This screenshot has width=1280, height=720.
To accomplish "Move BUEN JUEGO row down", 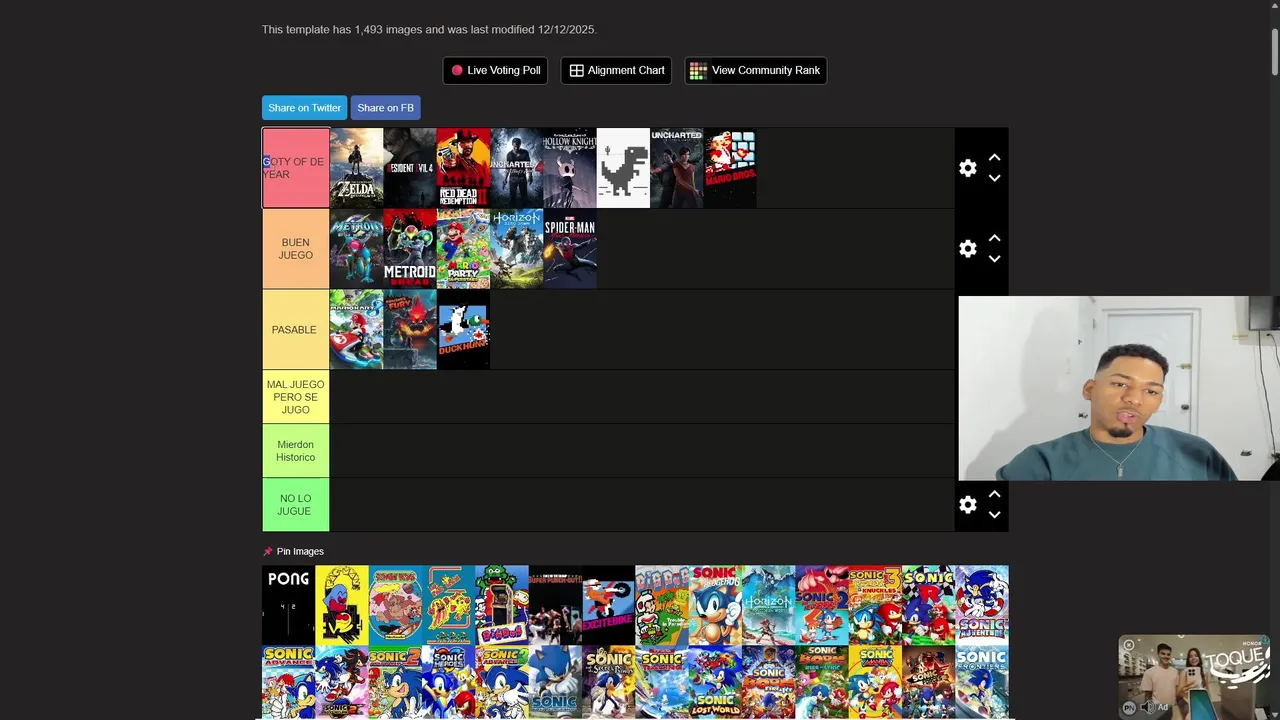I will click(x=994, y=259).
